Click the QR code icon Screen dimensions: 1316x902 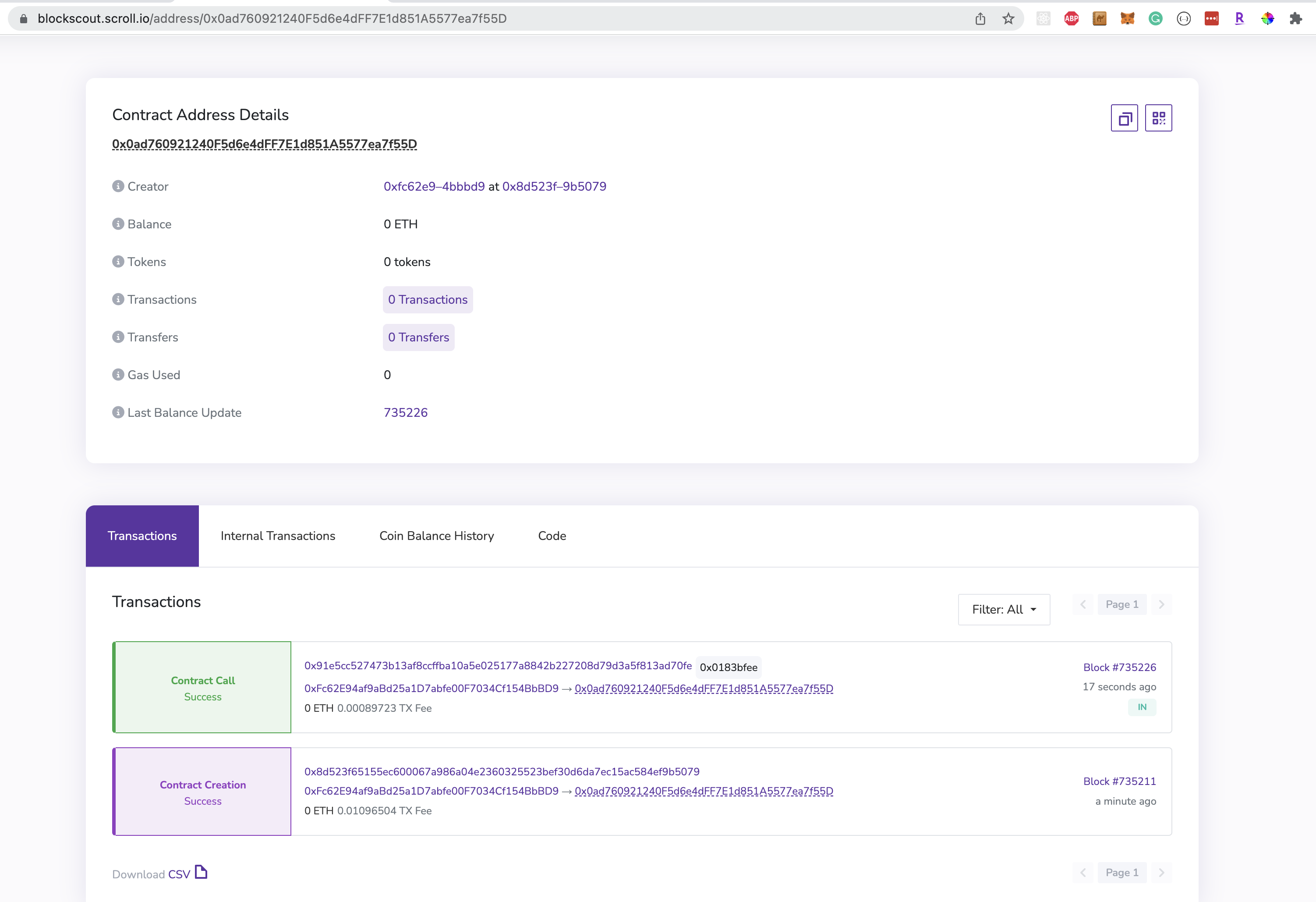tap(1159, 118)
